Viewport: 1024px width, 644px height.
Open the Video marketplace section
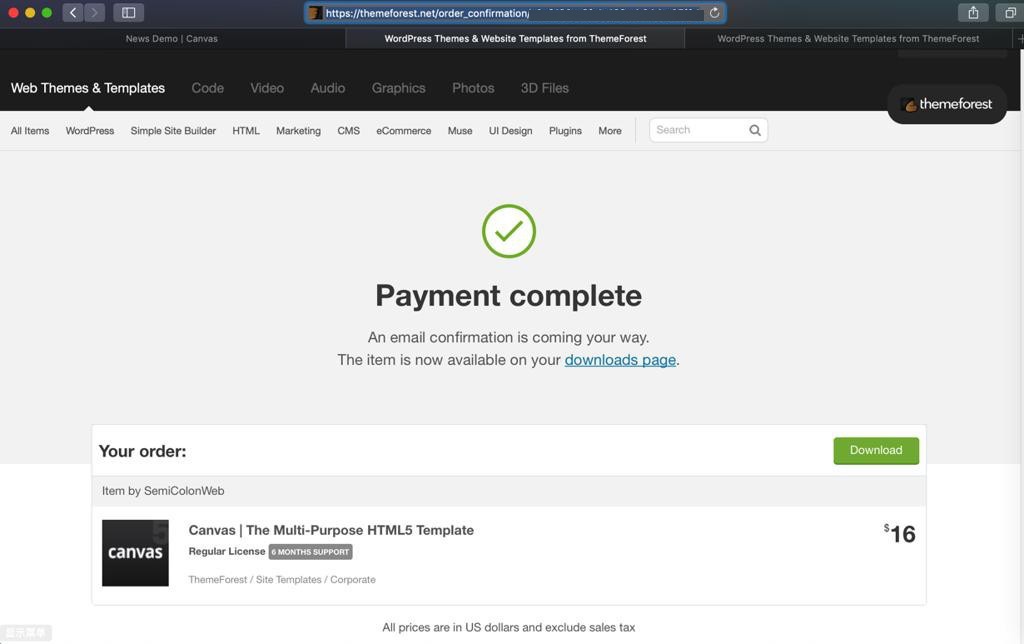pyautogui.click(x=267, y=88)
